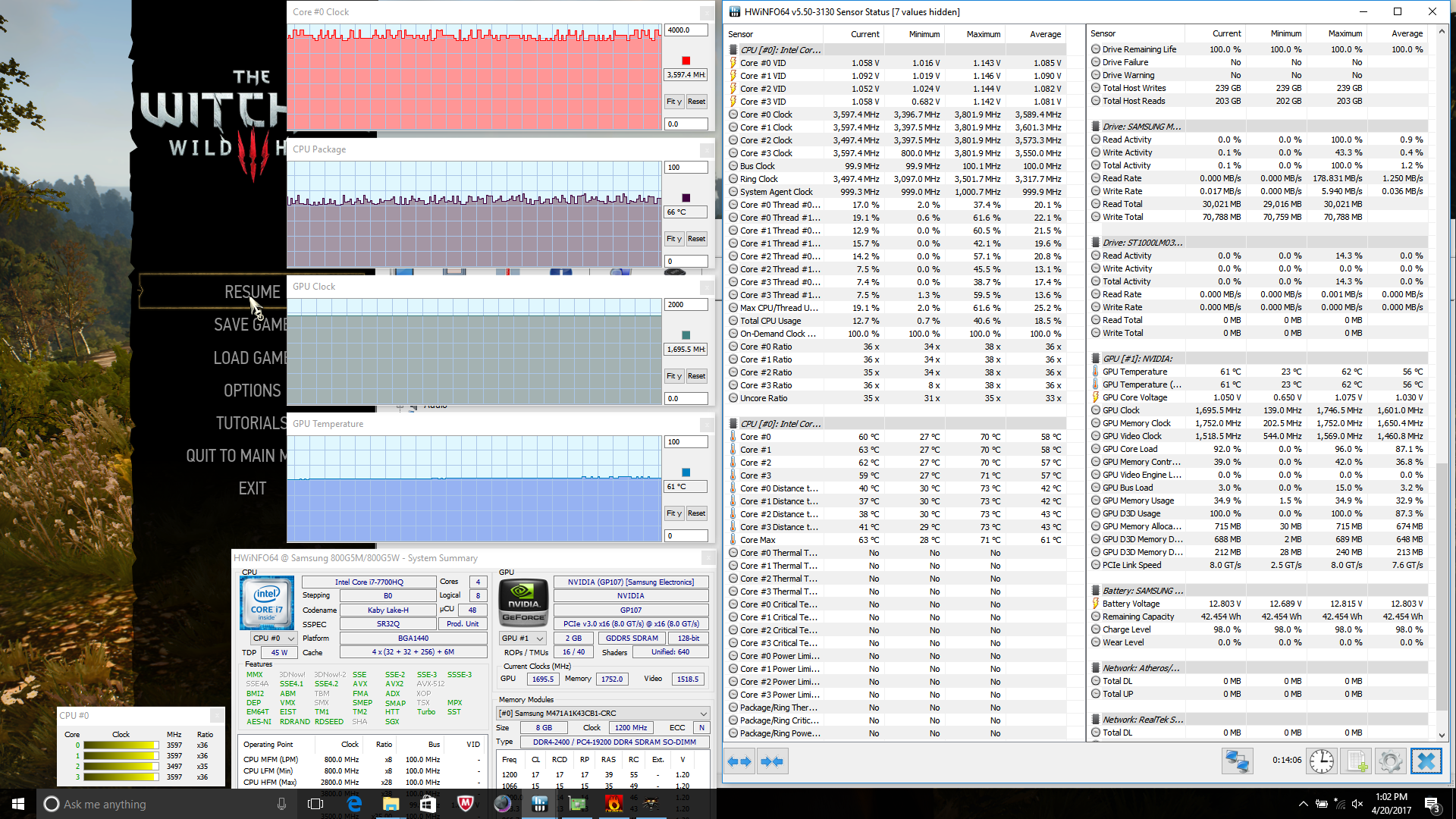Image resolution: width=1456 pixels, height=819 pixels.
Task: Open the Action Center notifications icon
Action: (1432, 804)
